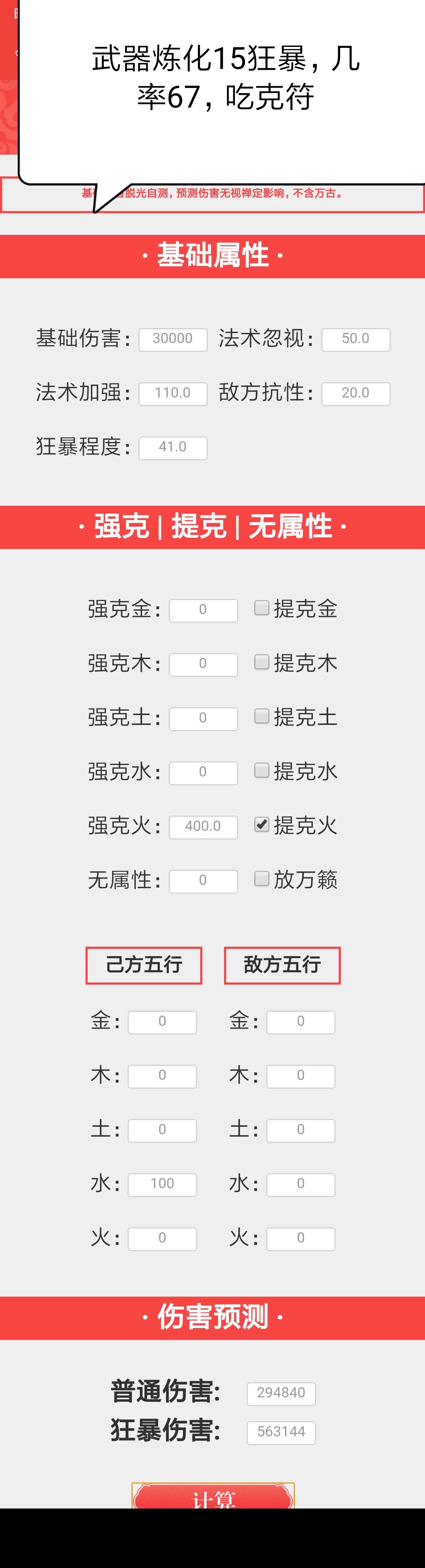The height and width of the screenshot is (1568, 425).
Task: Edit the 强克火 value field
Action: click(x=203, y=827)
